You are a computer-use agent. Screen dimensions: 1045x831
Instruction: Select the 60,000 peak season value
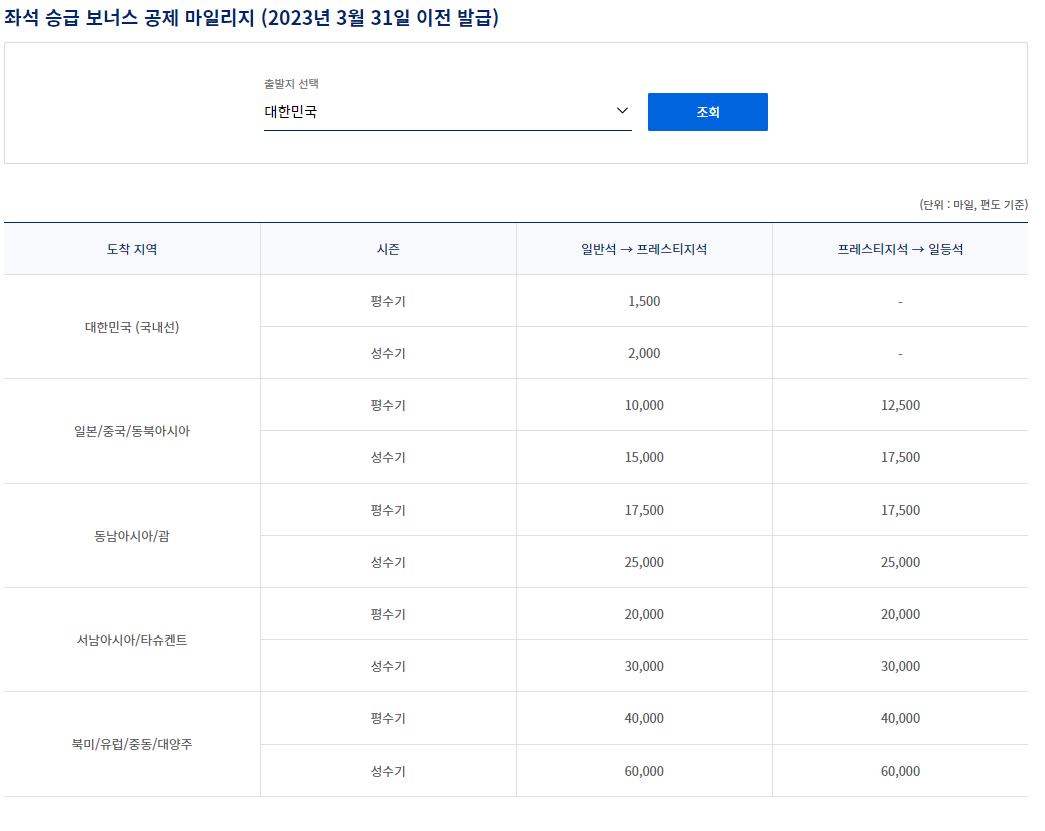click(643, 770)
